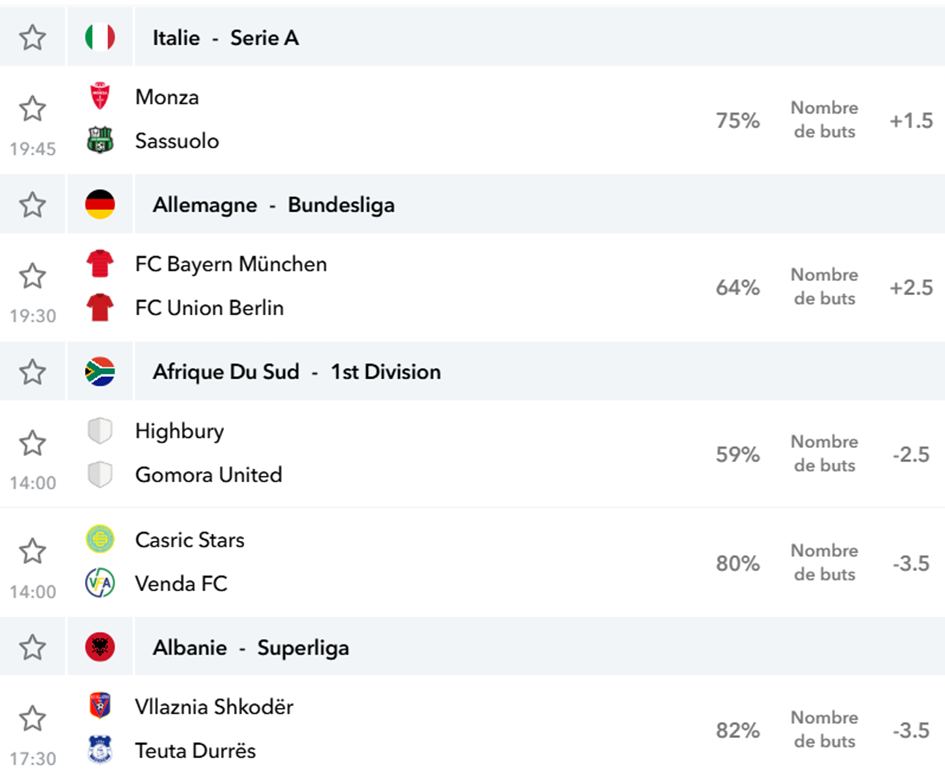945x778 pixels.
Task: Star the Albanie Superliga league
Action: pyautogui.click(x=33, y=647)
